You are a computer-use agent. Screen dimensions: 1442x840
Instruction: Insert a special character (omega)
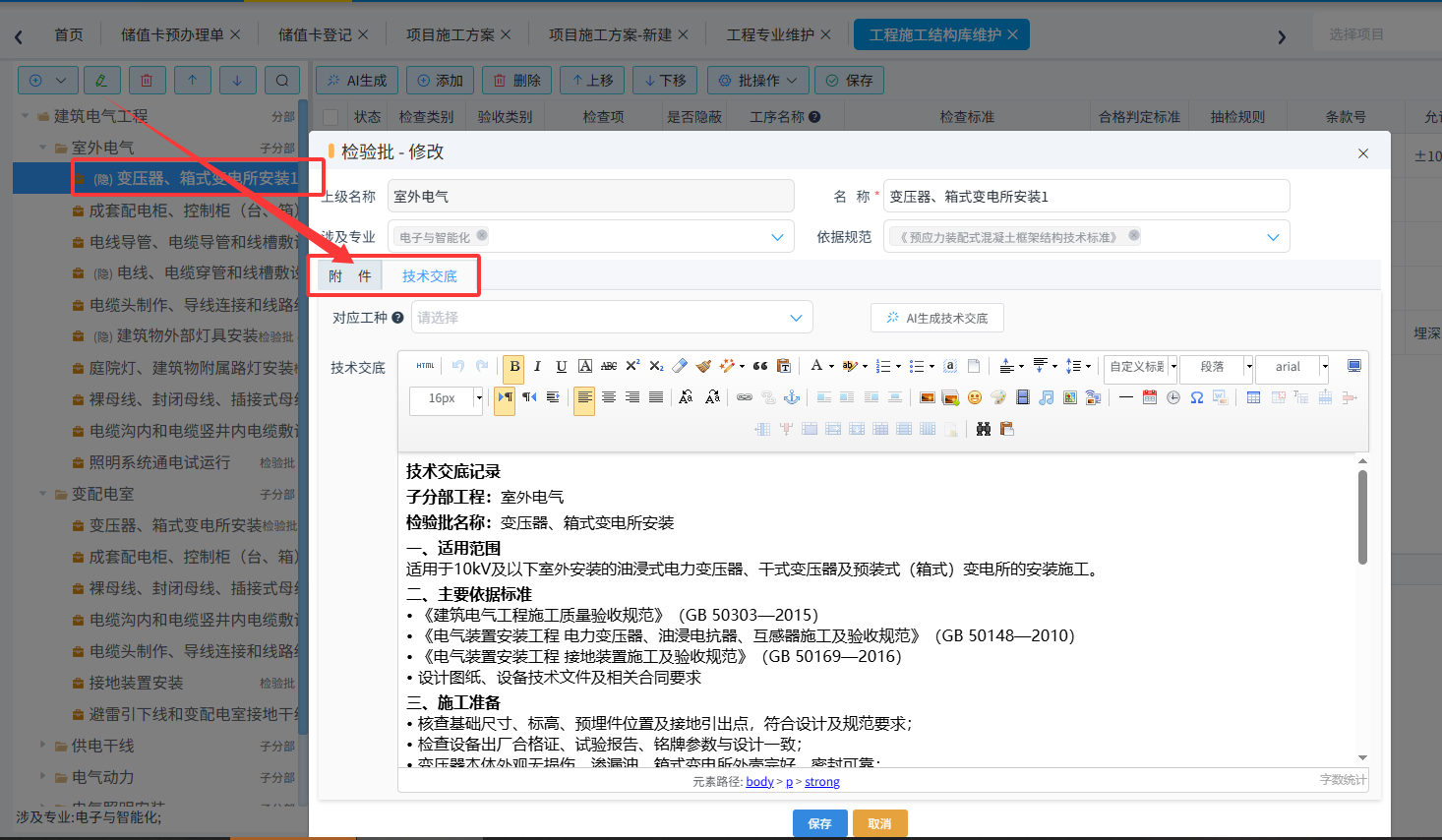click(1197, 397)
